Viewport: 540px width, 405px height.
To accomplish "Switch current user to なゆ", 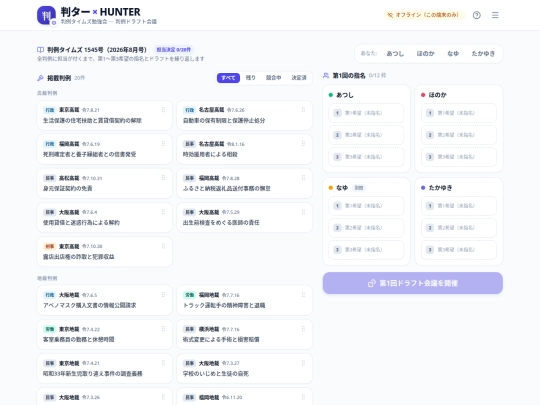I will [x=453, y=54].
